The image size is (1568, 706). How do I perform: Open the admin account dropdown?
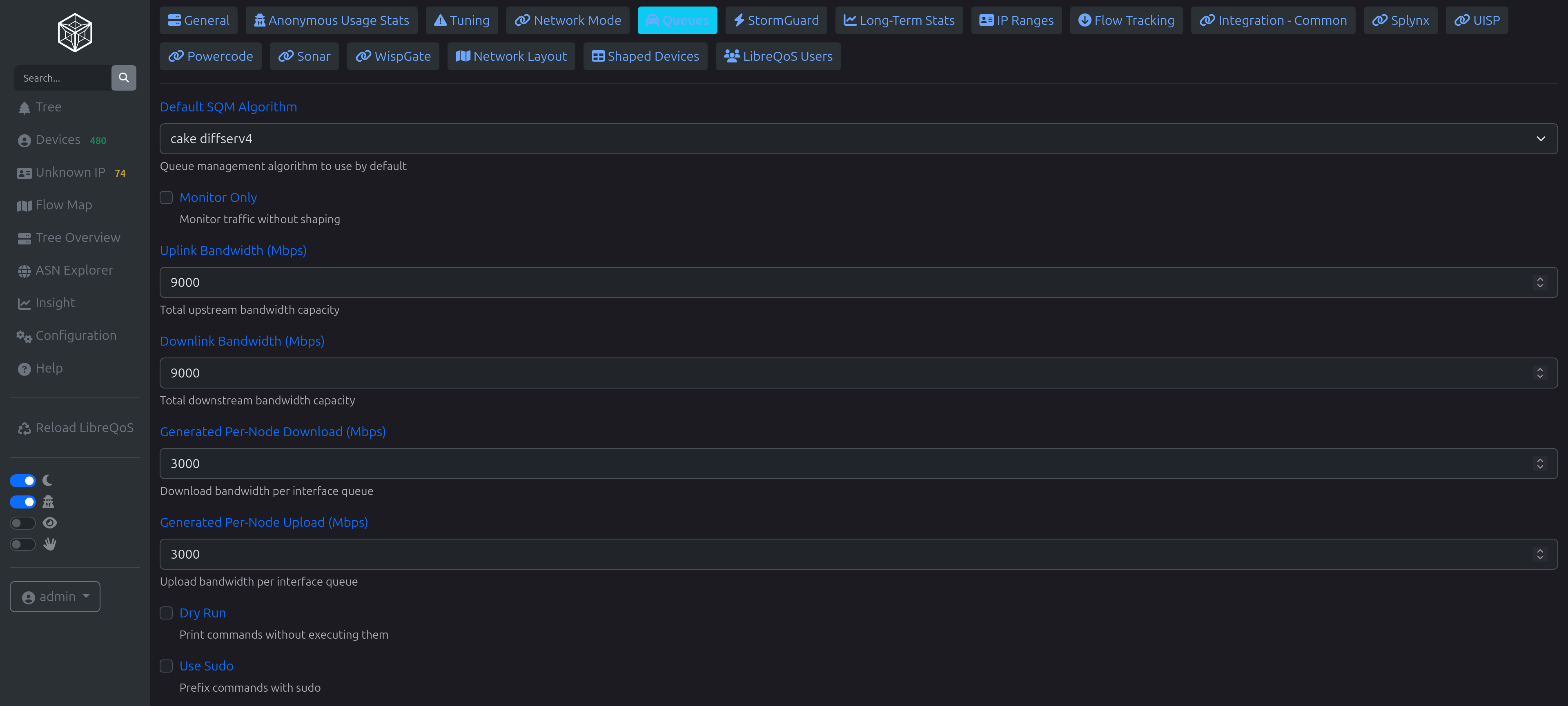[x=55, y=597]
